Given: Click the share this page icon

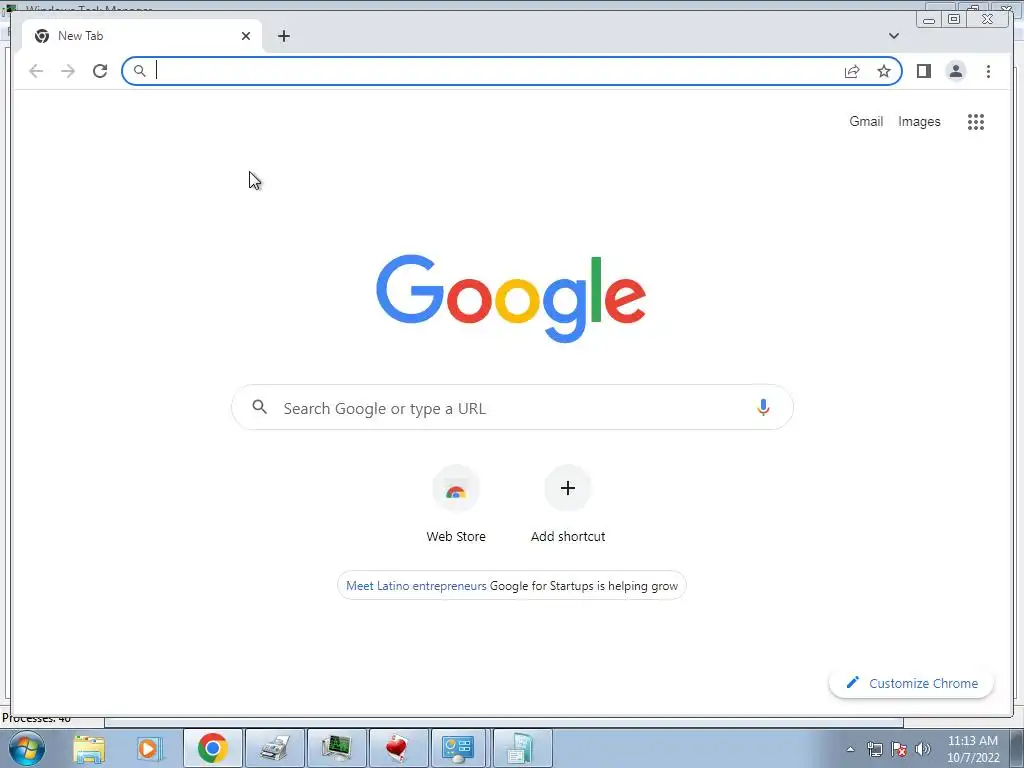Looking at the screenshot, I should [852, 71].
